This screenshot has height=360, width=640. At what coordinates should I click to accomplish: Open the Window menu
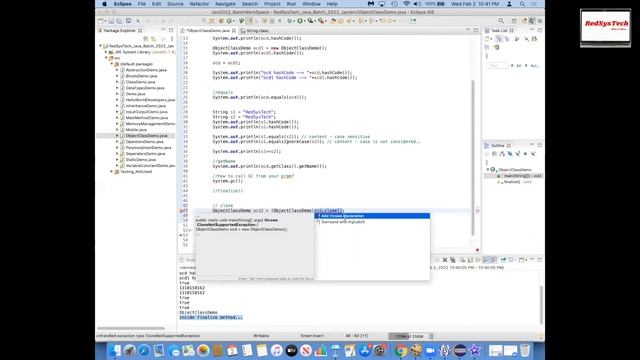click(311, 4)
